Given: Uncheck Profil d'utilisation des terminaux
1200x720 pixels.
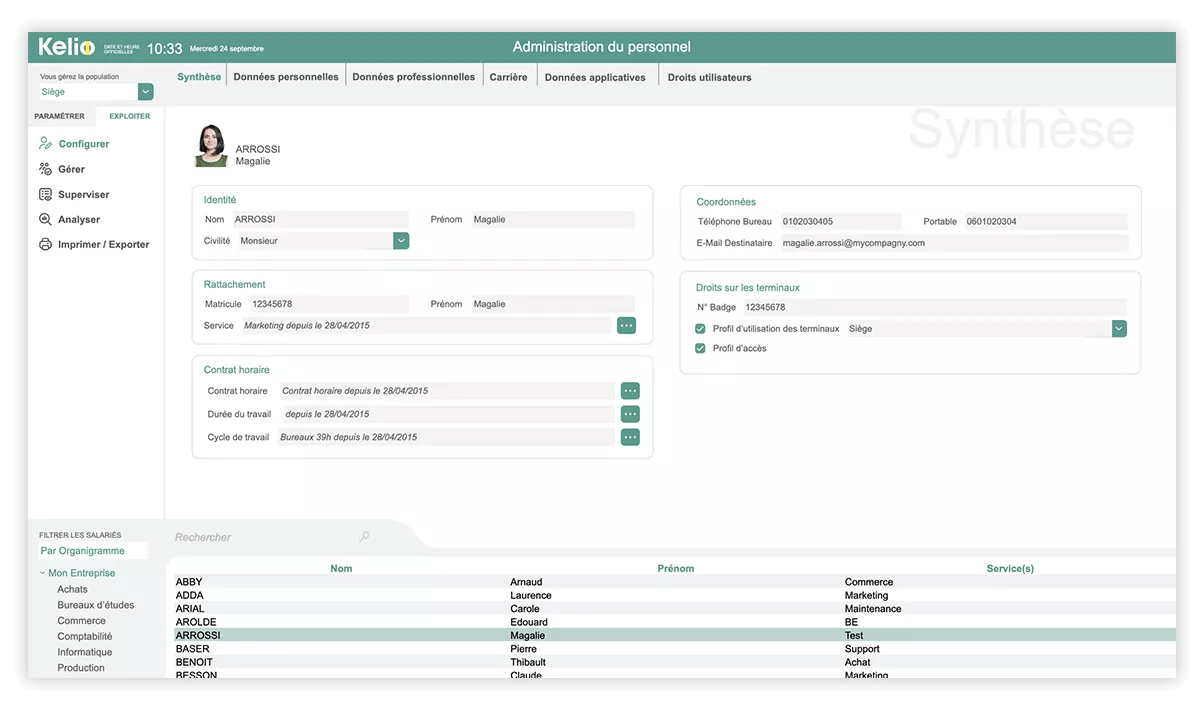Looking at the screenshot, I should pyautogui.click(x=698, y=328).
